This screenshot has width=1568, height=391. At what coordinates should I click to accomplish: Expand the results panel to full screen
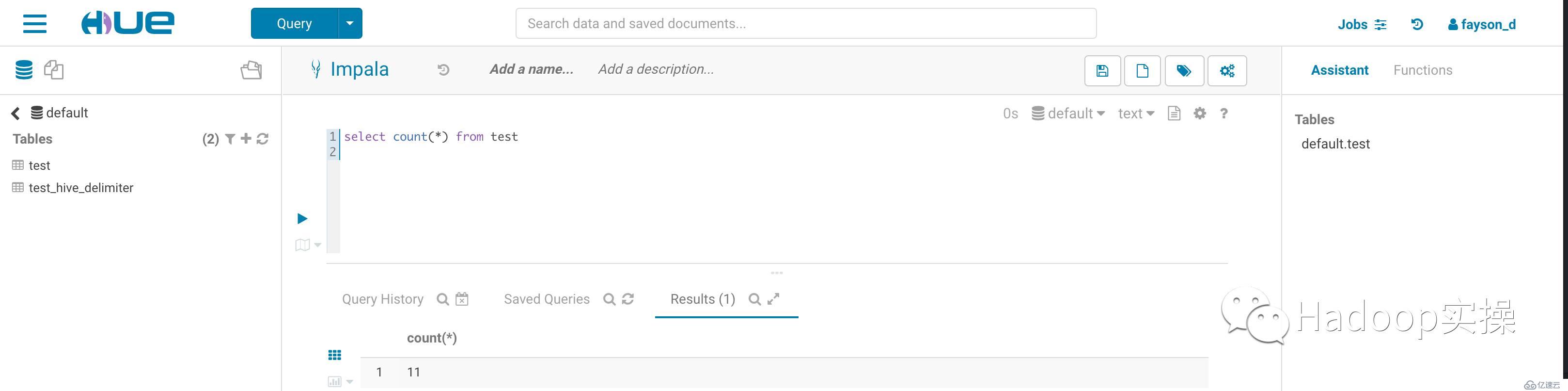click(x=773, y=299)
